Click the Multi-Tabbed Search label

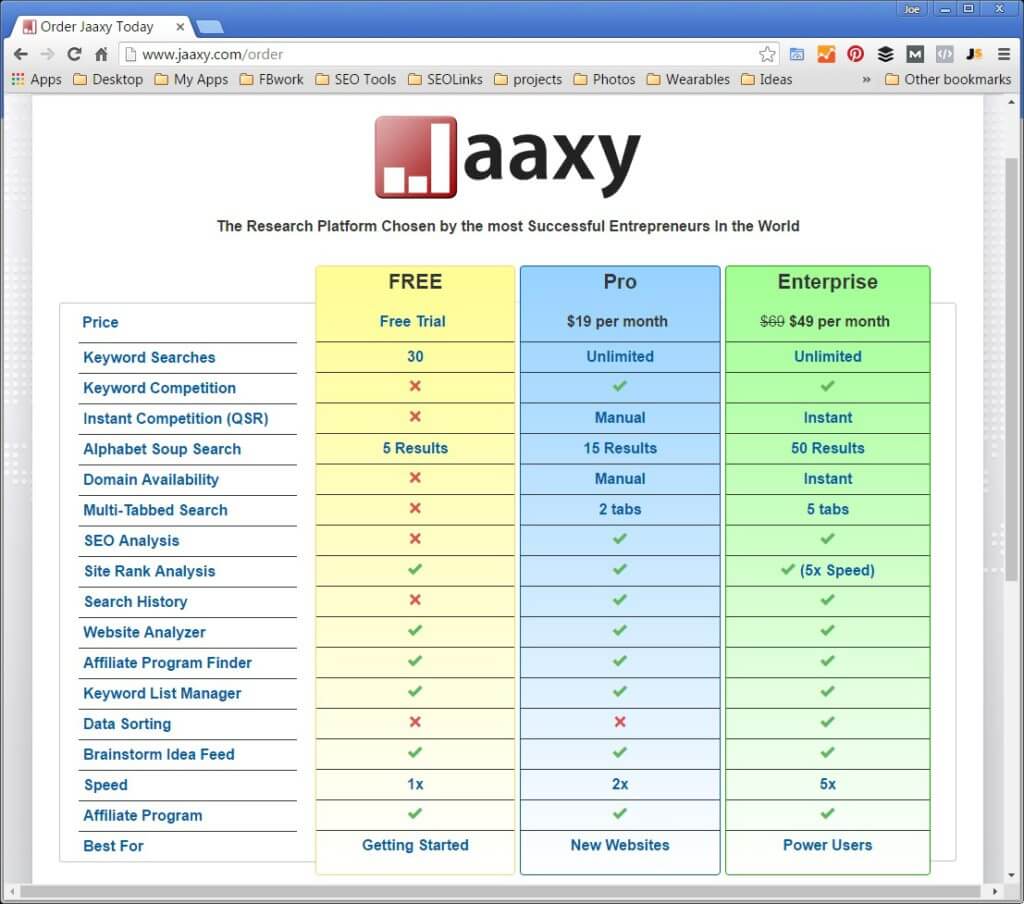tap(155, 510)
